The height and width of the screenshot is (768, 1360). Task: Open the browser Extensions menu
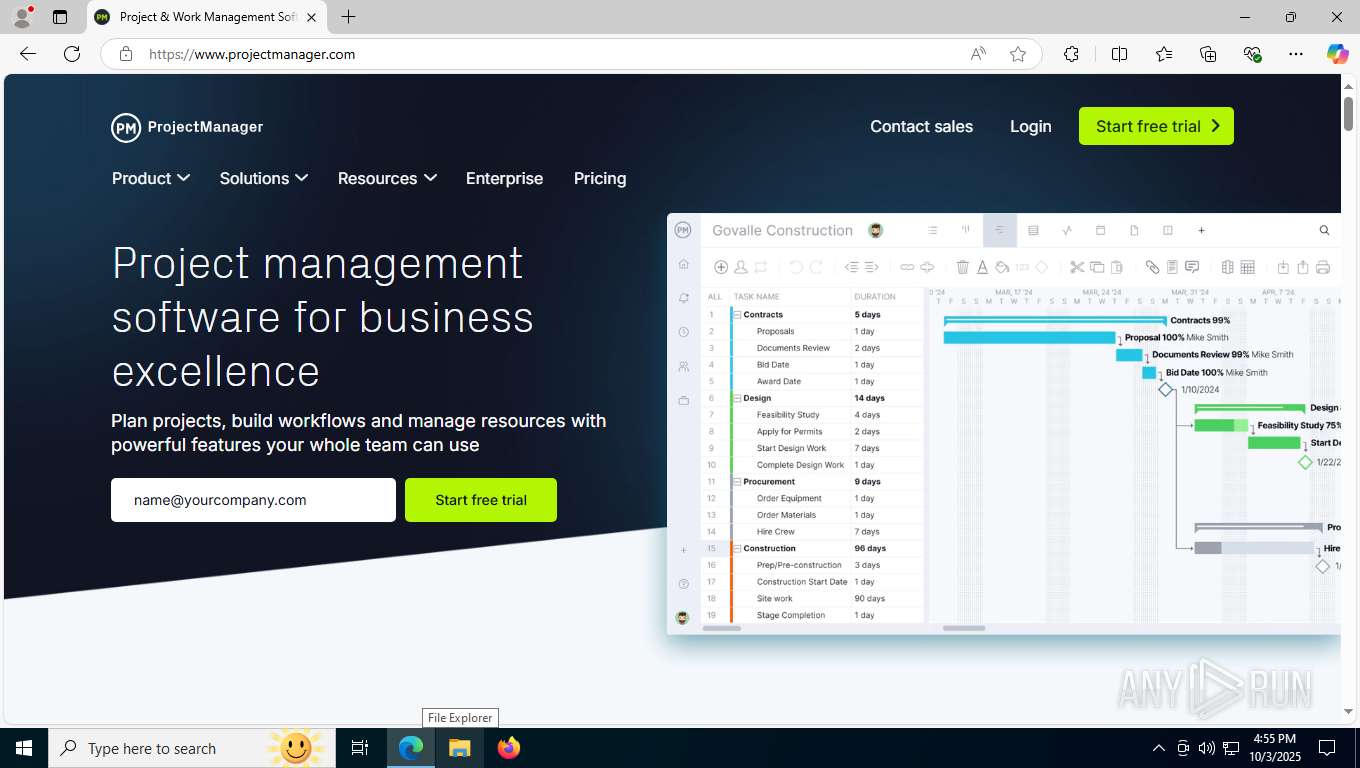[x=1071, y=54]
